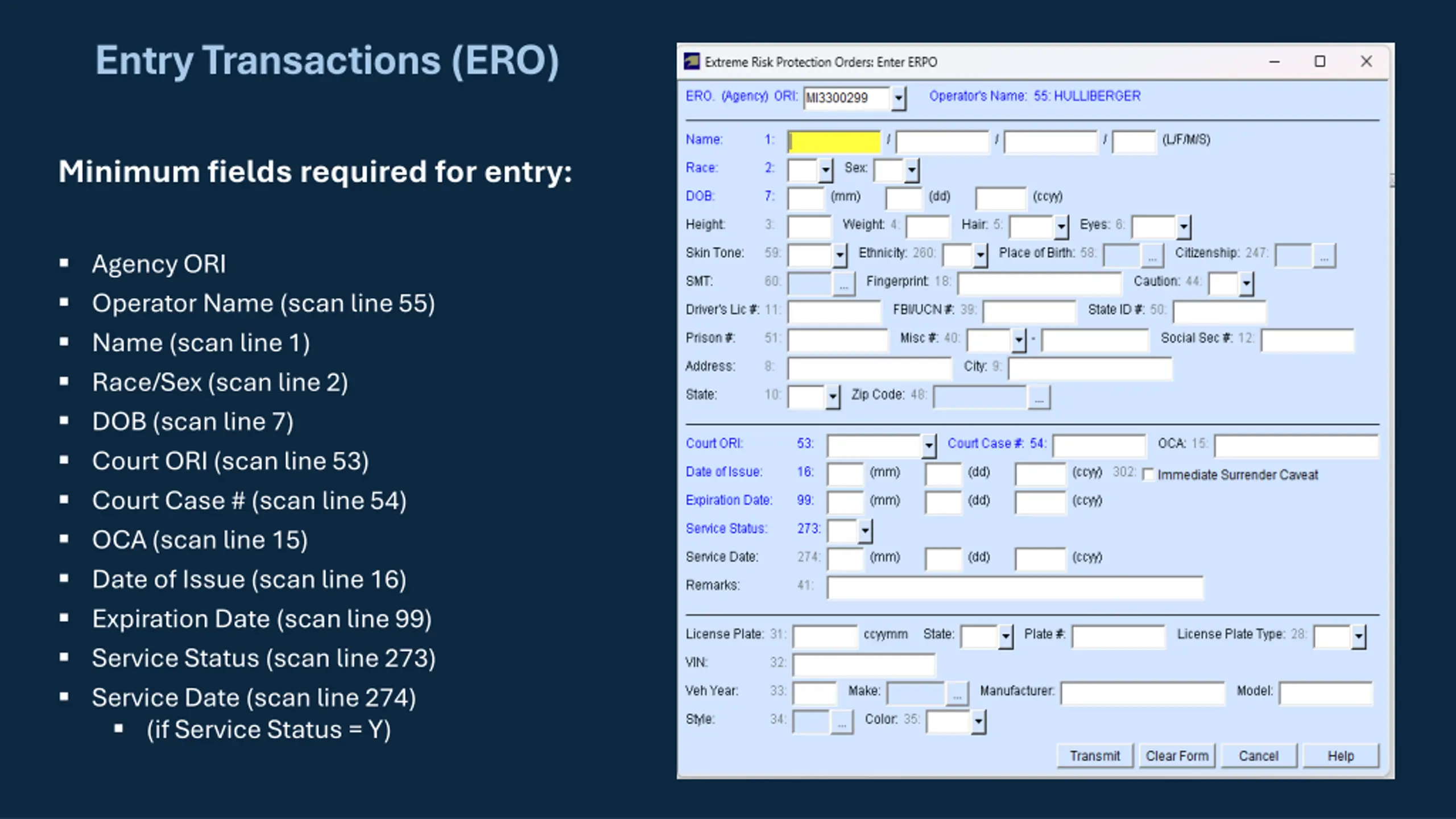Click the Manufacturer input field
This screenshot has width=1456, height=819.
(1143, 694)
